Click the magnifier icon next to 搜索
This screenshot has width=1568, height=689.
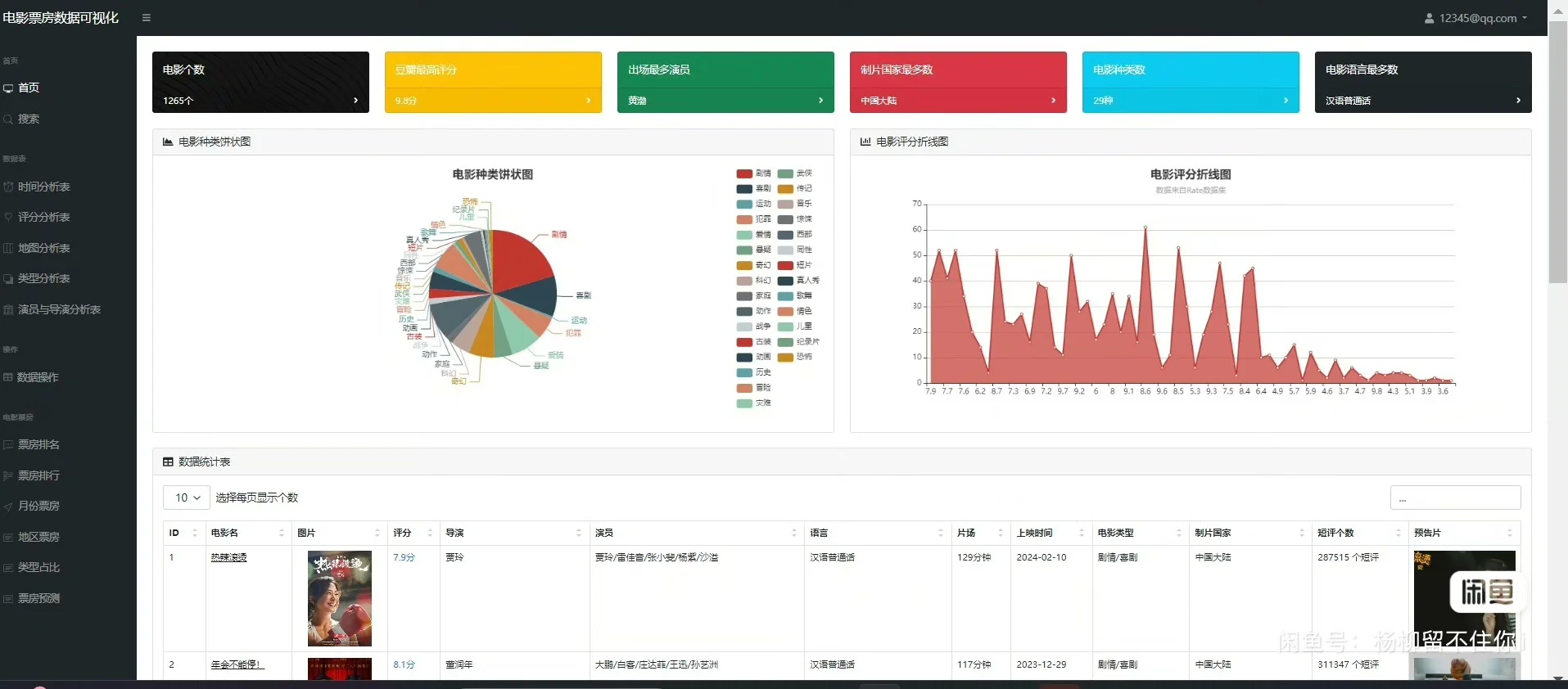pyautogui.click(x=8, y=119)
